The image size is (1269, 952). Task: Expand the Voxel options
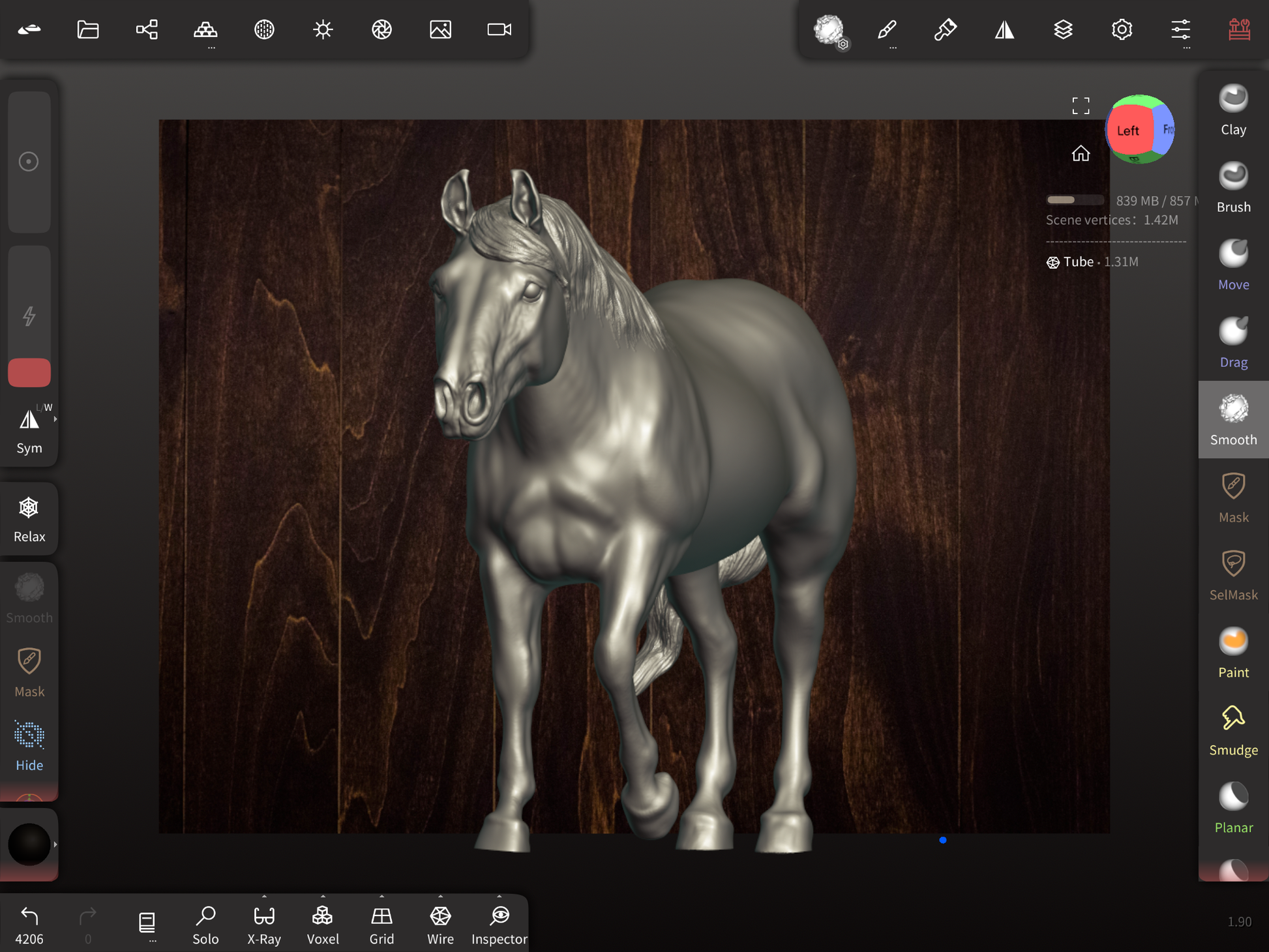point(323,897)
